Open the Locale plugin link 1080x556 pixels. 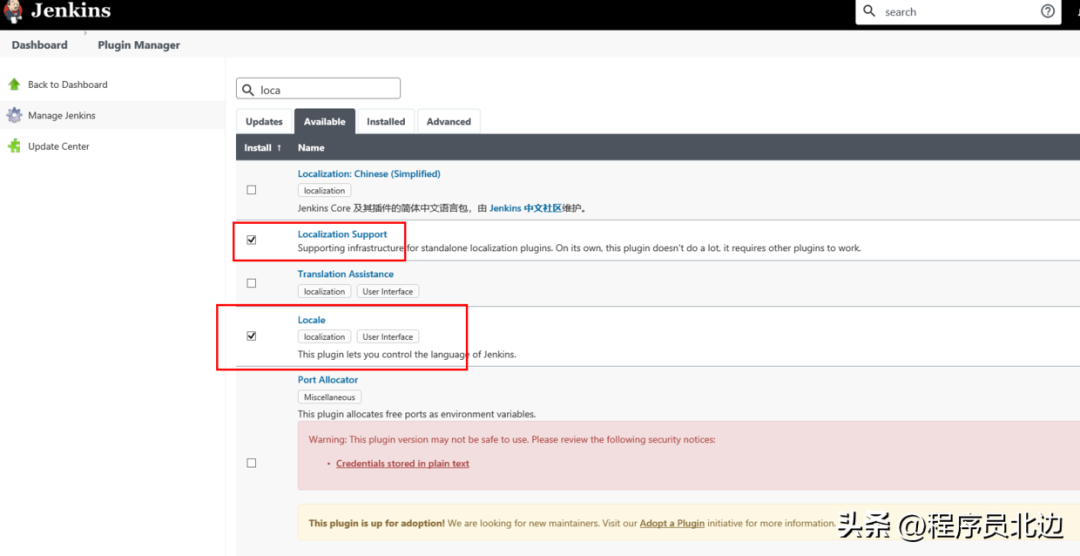pos(311,320)
